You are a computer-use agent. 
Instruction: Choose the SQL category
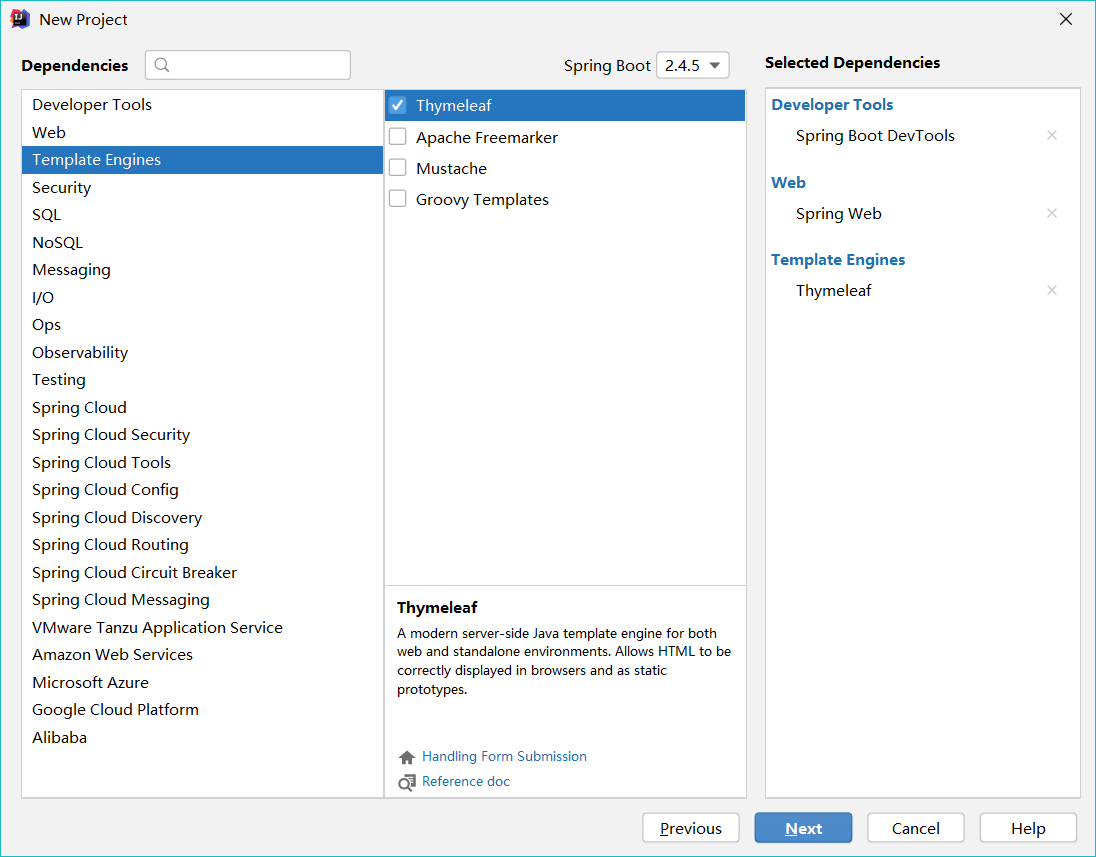pos(203,215)
